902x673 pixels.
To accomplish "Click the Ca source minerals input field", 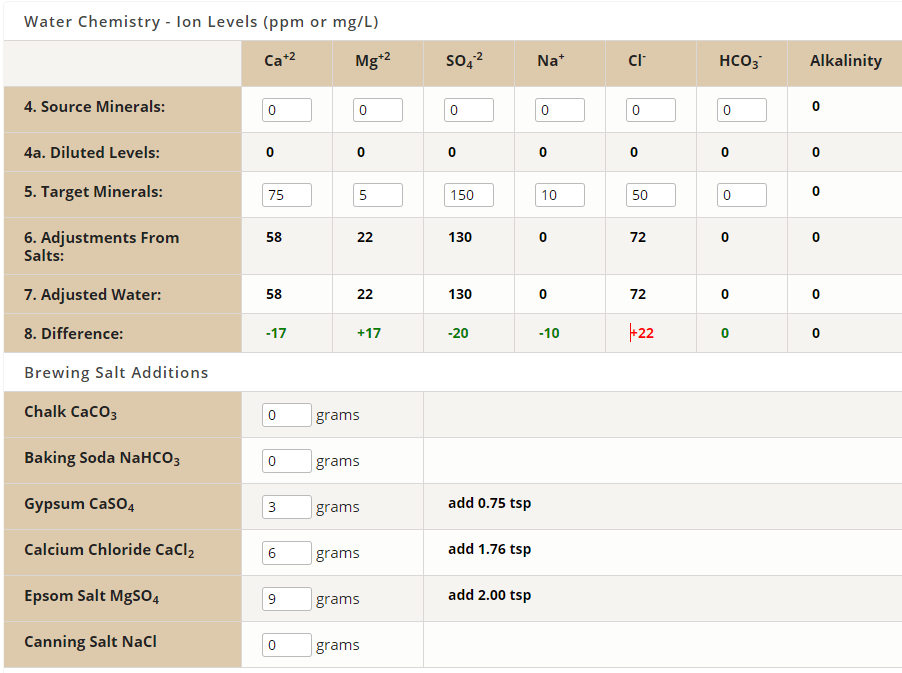I will [287, 110].
